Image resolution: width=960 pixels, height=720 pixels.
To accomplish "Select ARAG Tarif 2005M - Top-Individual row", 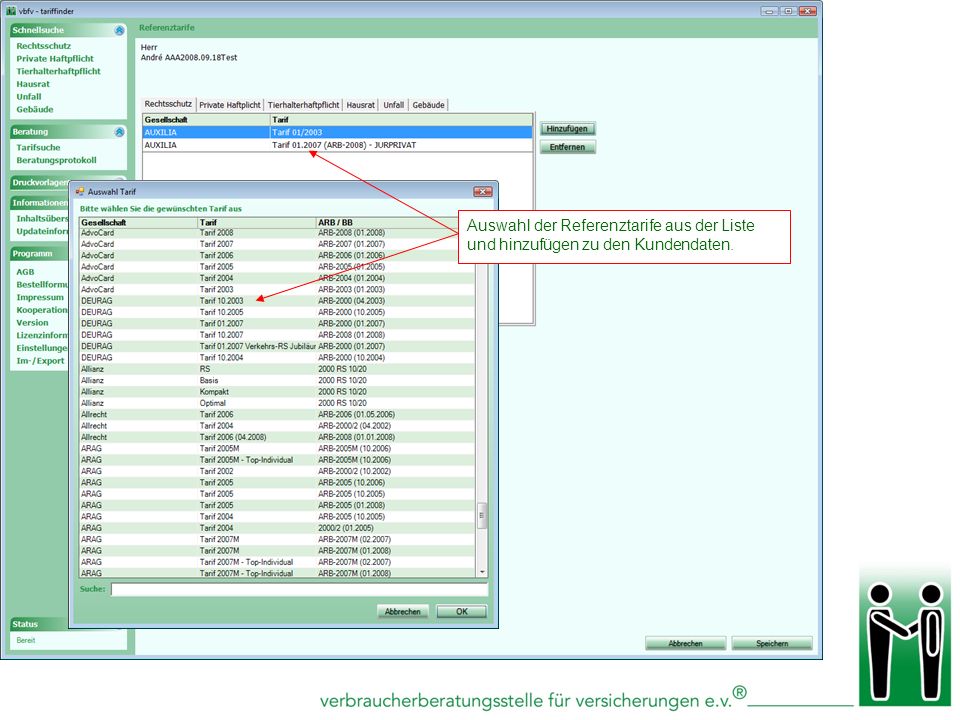I will (x=277, y=460).
